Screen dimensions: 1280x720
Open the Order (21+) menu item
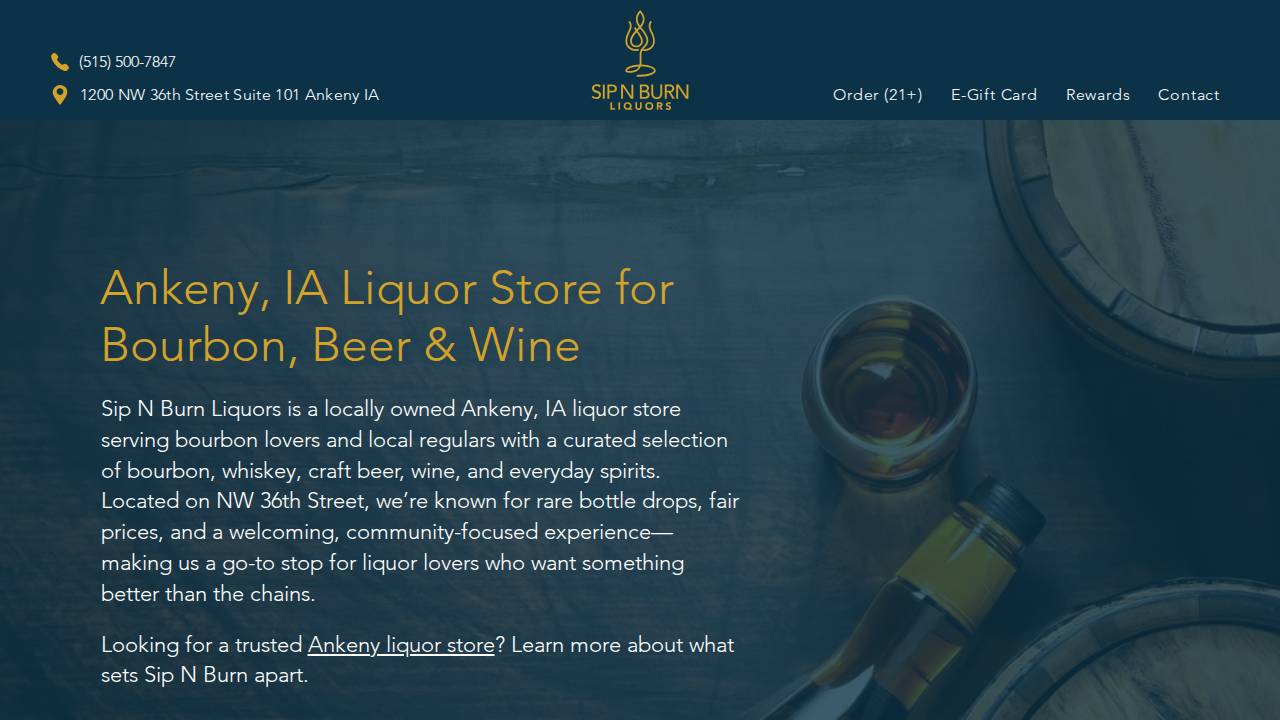(877, 94)
